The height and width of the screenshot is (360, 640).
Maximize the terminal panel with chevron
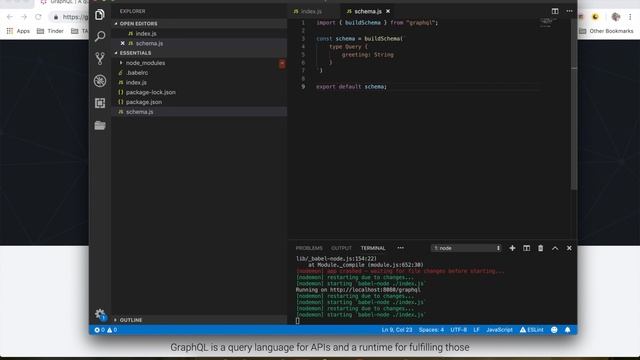555,248
